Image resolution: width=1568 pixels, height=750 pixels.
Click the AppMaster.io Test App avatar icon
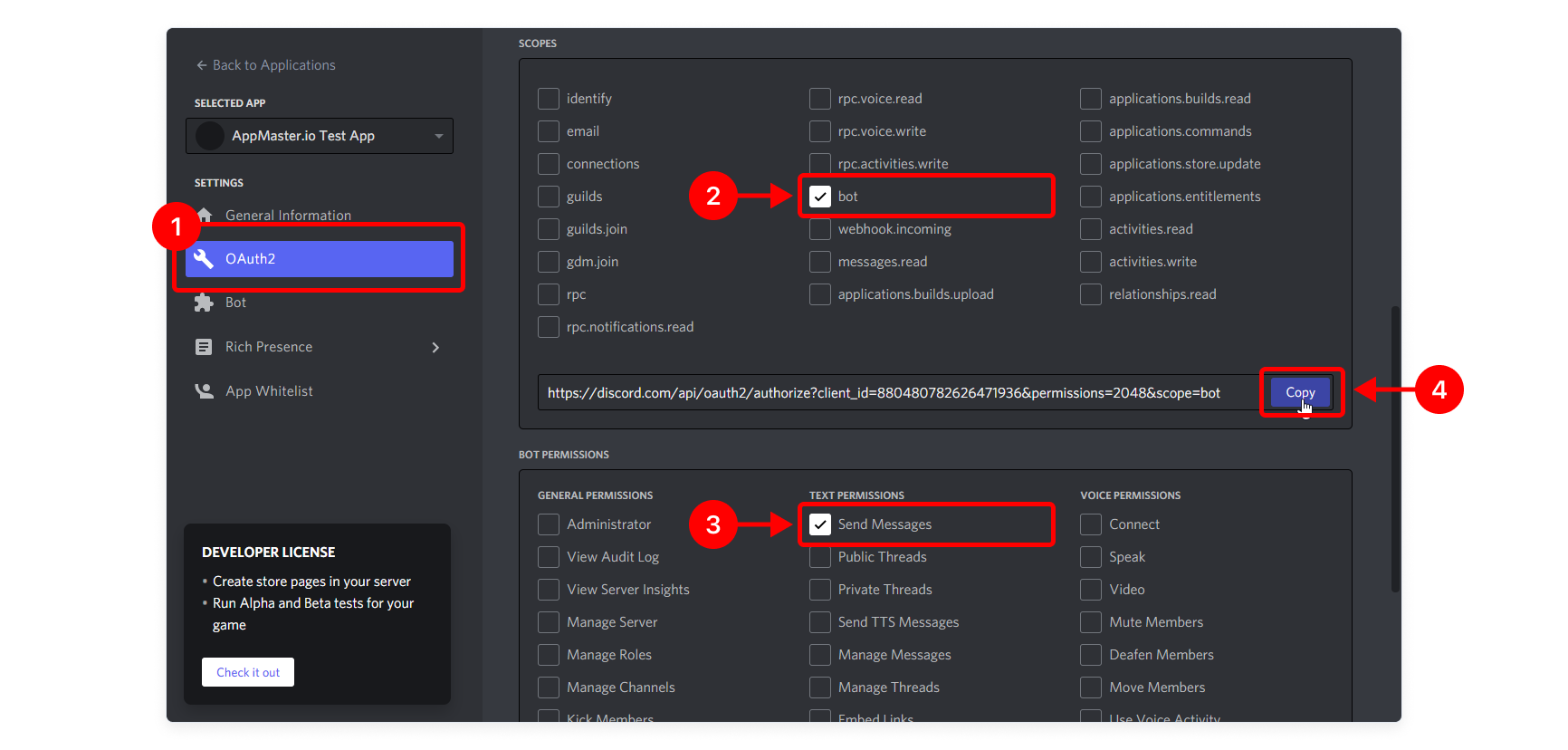pos(210,136)
